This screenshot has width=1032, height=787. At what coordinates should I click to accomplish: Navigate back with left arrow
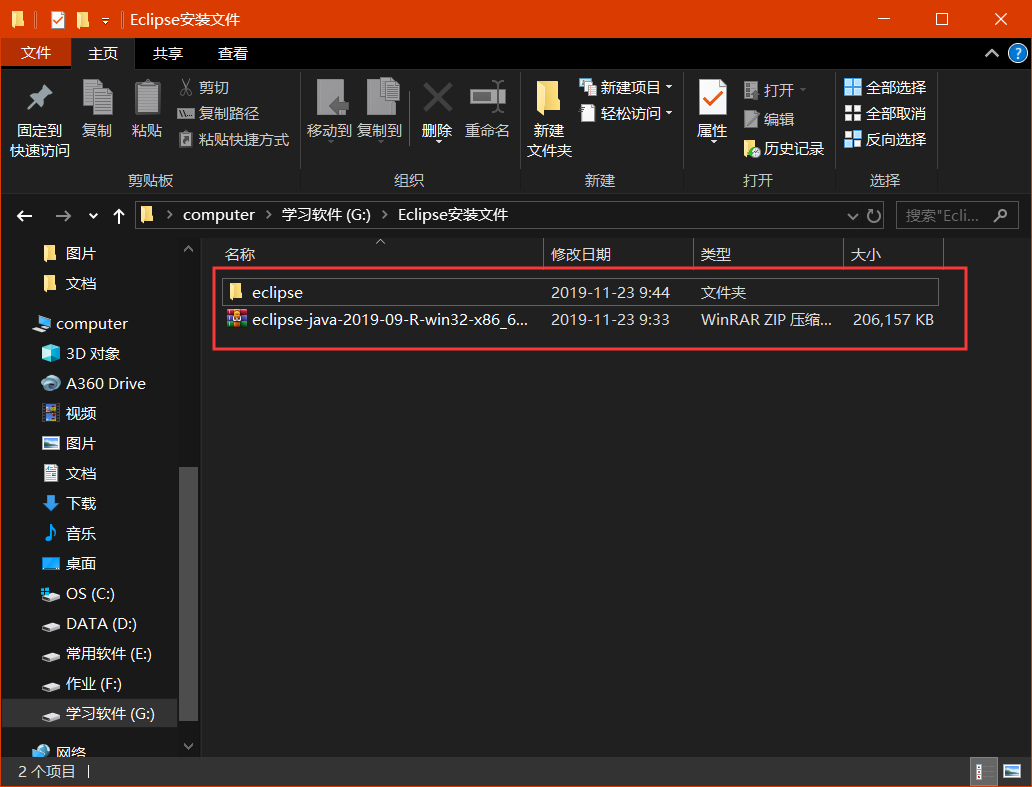coord(25,216)
